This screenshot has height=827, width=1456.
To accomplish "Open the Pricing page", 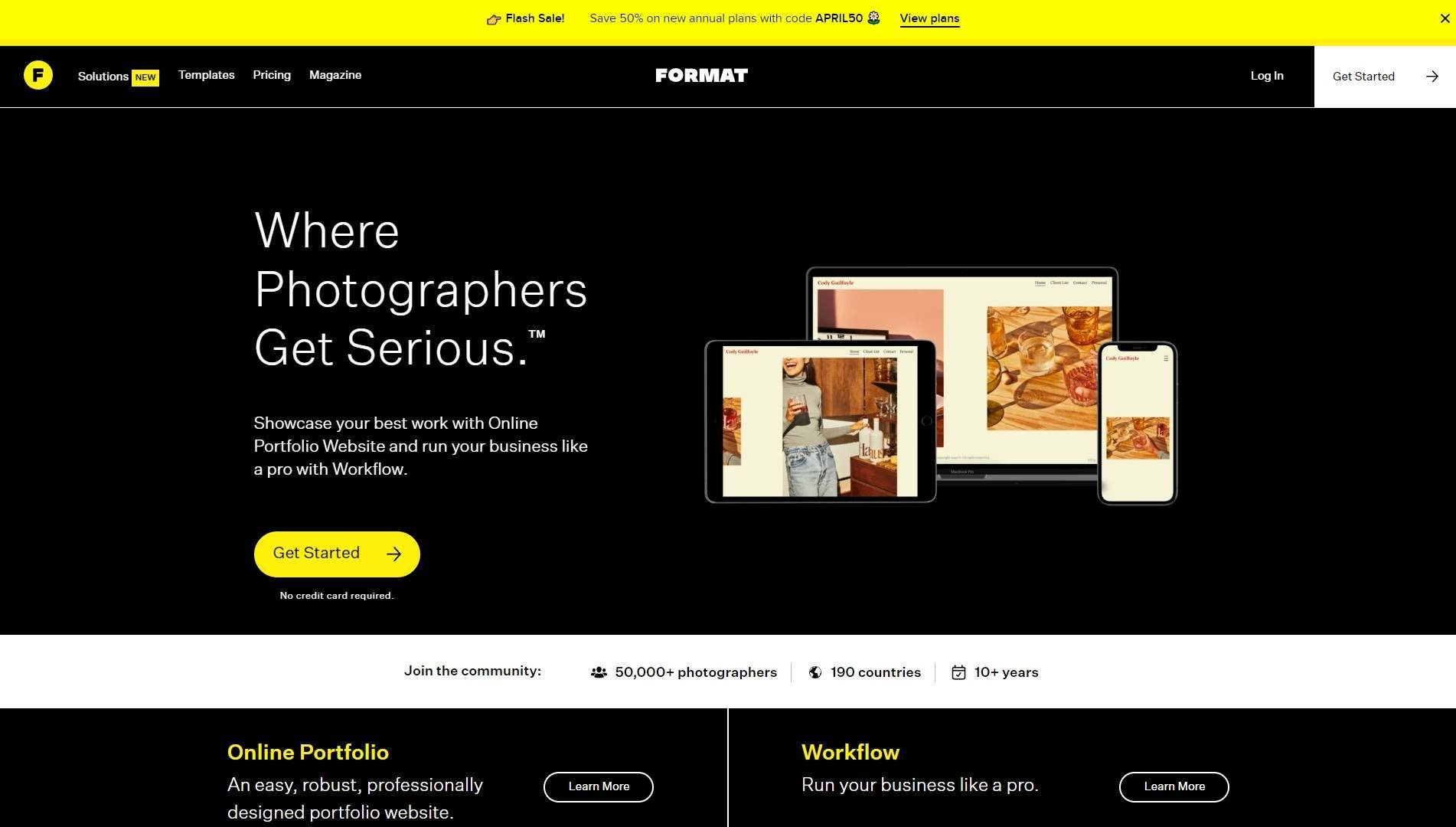I will pos(272,75).
